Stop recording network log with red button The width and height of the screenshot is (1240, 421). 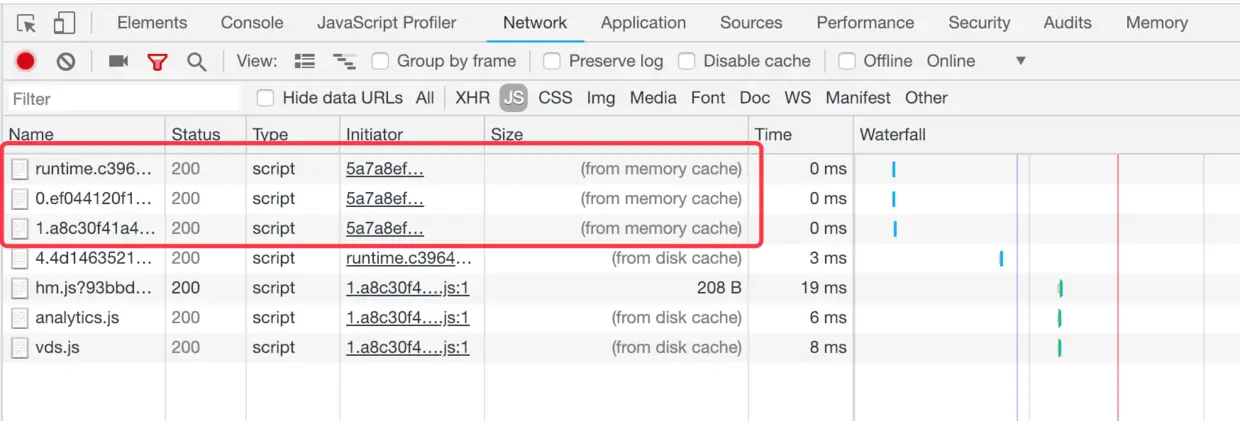pos(26,62)
